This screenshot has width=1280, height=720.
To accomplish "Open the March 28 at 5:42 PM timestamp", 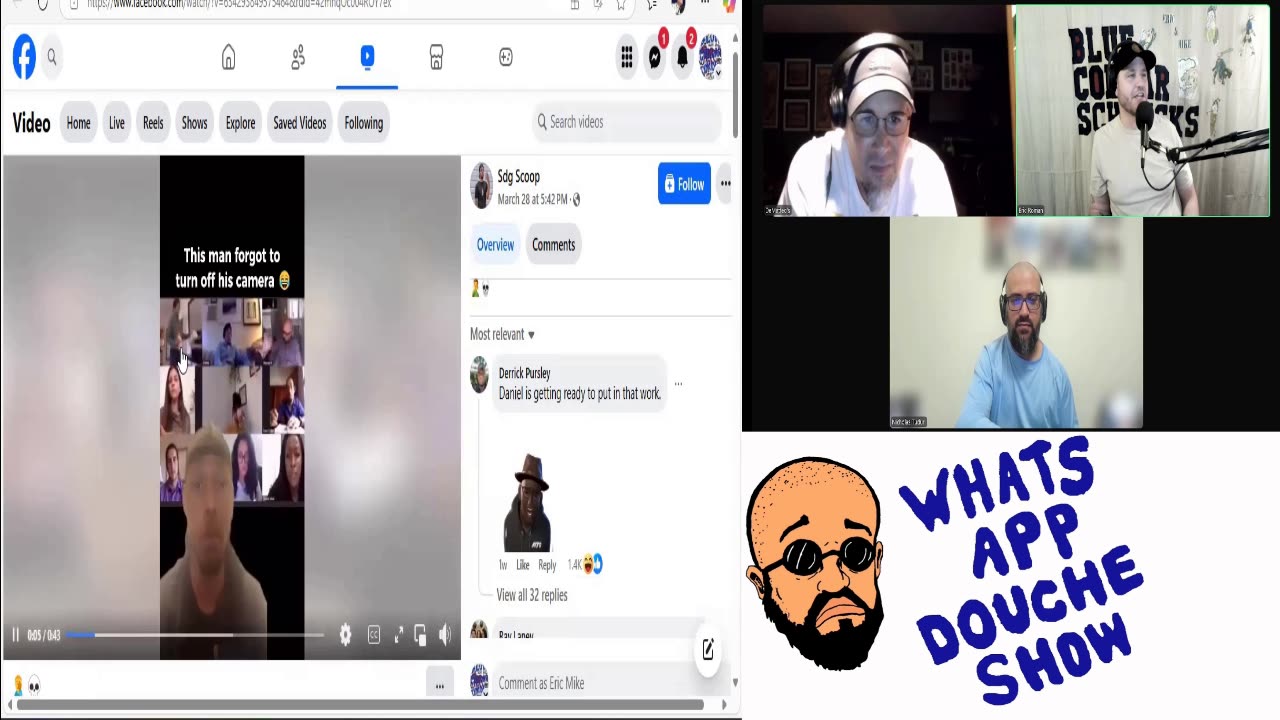I will (533, 199).
